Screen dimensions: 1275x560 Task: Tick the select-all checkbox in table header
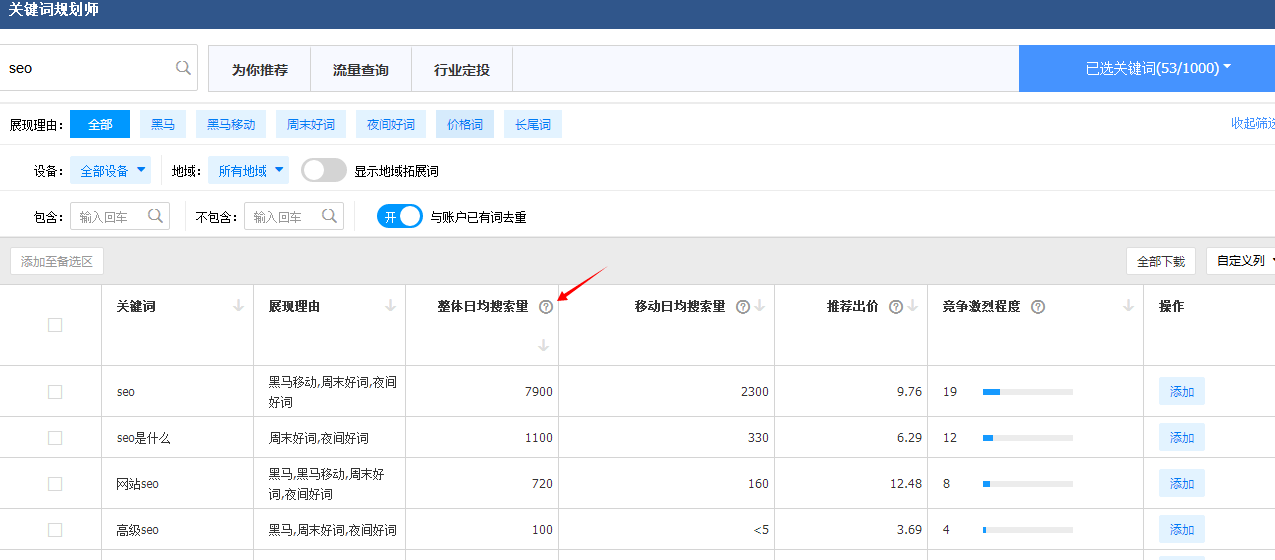[x=55, y=325]
